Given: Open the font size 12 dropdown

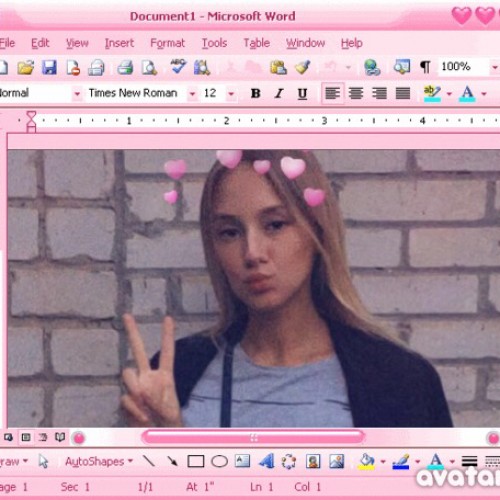Looking at the screenshot, I should 231,94.
